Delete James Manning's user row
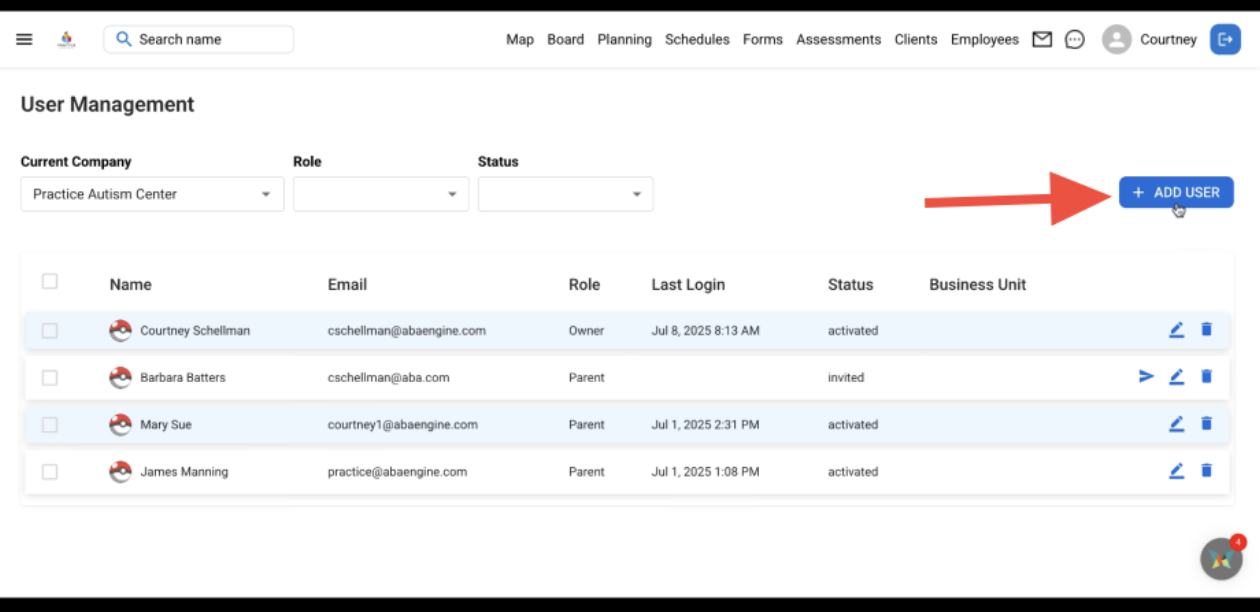This screenshot has width=1260, height=612. pyautogui.click(x=1206, y=471)
